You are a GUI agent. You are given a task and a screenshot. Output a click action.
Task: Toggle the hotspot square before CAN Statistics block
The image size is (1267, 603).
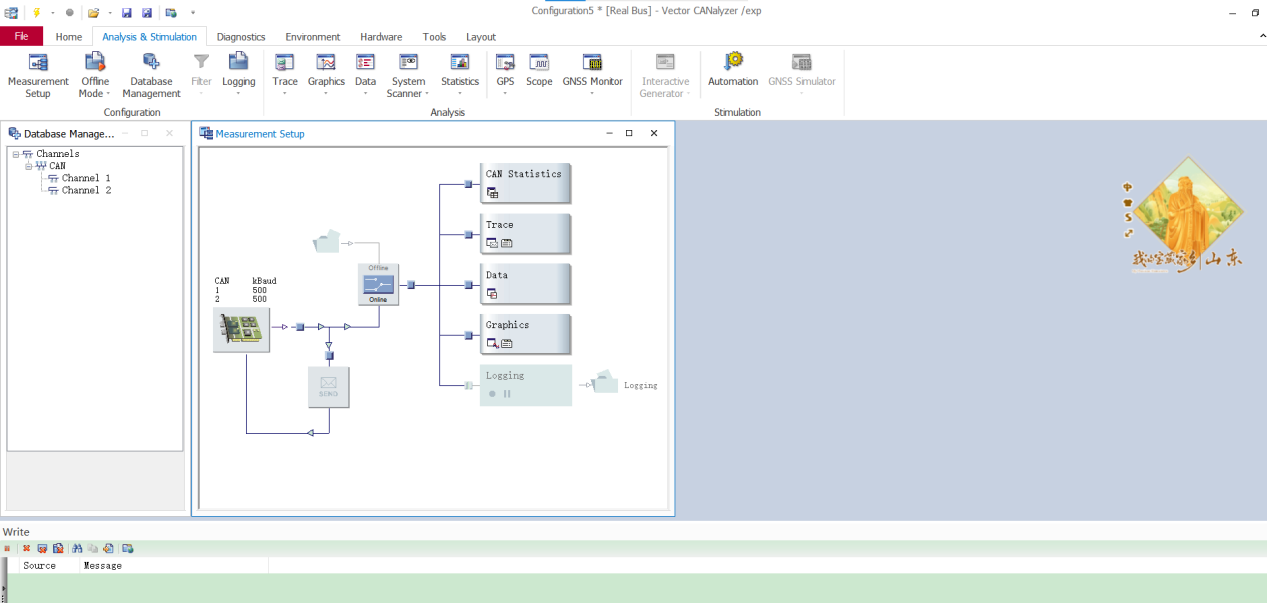click(x=468, y=184)
